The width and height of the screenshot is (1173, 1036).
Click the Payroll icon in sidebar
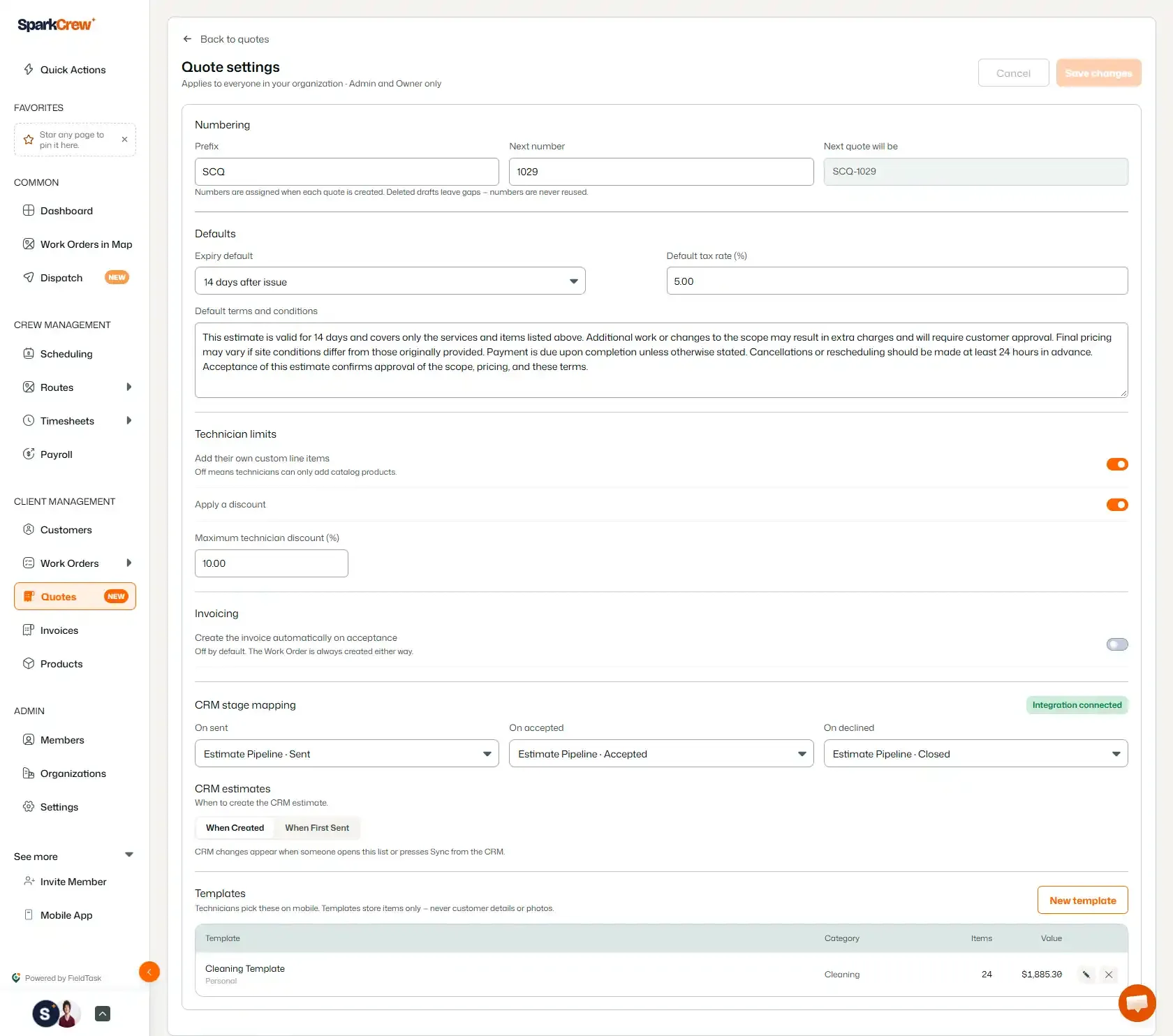(29, 454)
